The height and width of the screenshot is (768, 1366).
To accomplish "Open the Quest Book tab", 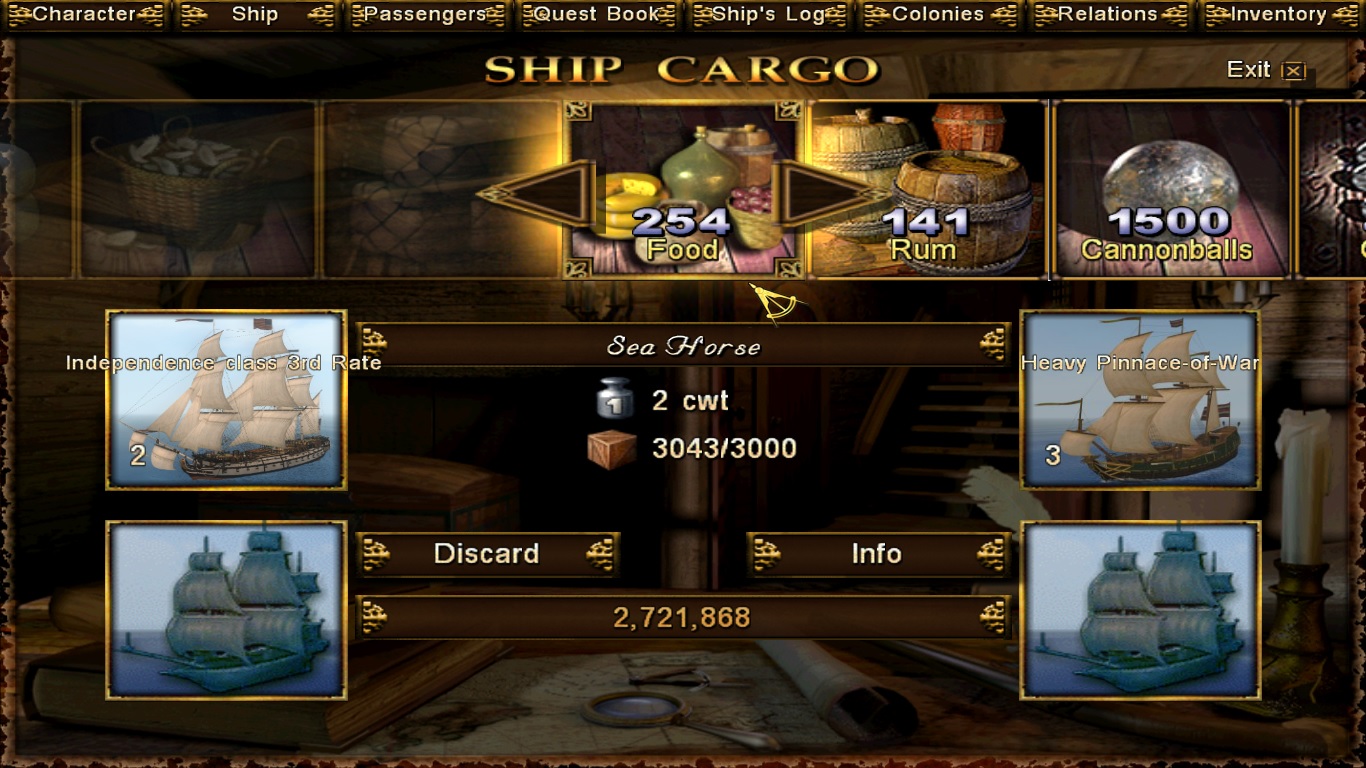I will (x=597, y=15).
